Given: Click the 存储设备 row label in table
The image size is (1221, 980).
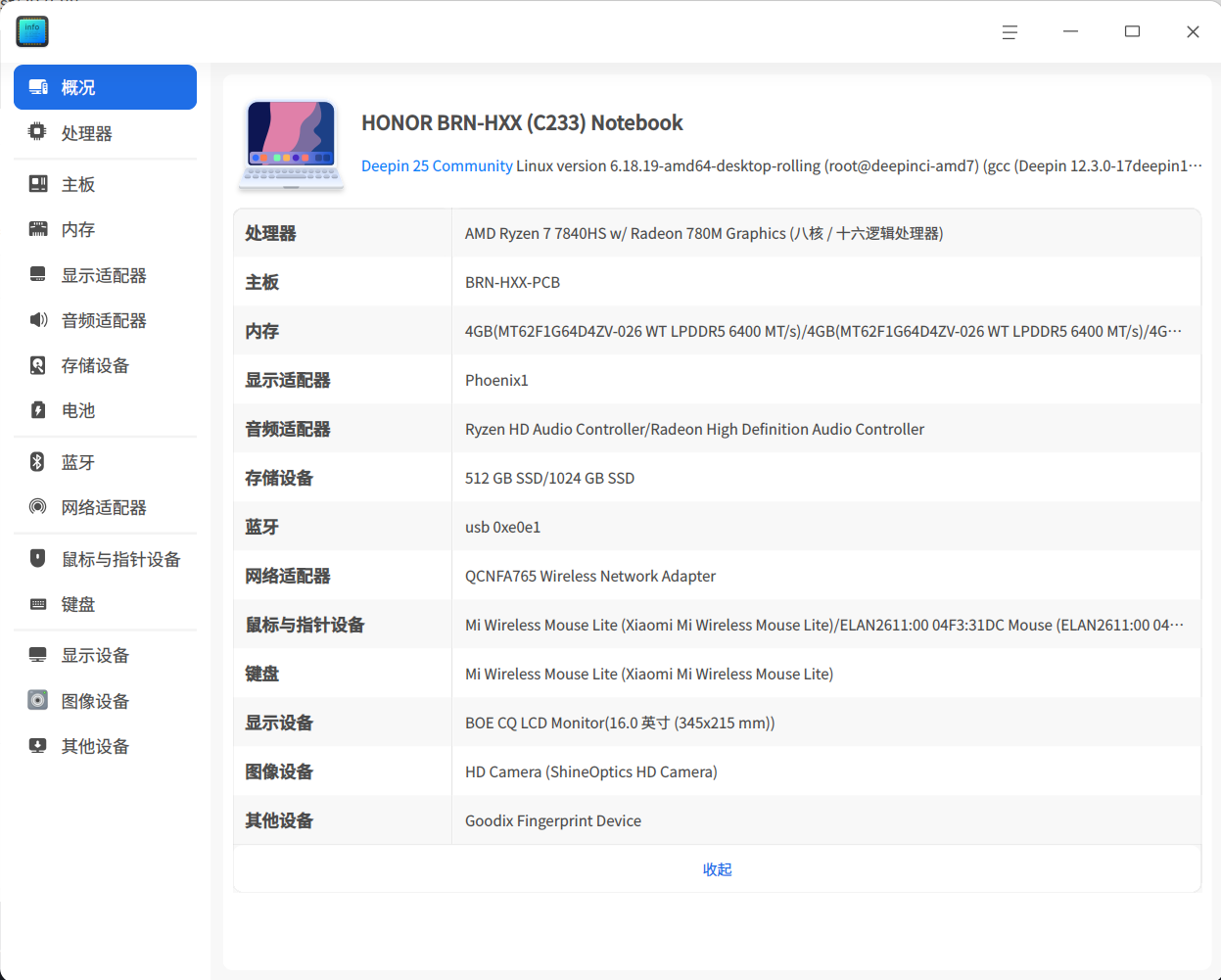Looking at the screenshot, I should point(279,478).
